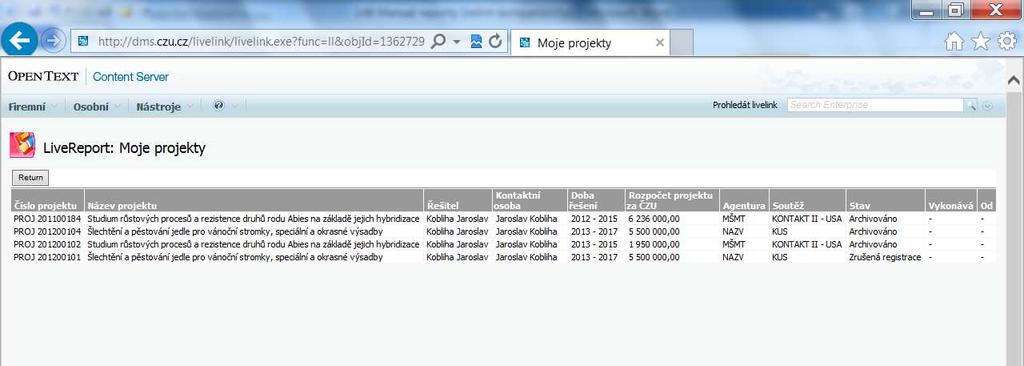The height and width of the screenshot is (366, 1024).
Task: Select project number PROJ 201100184
Action: click(x=47, y=218)
